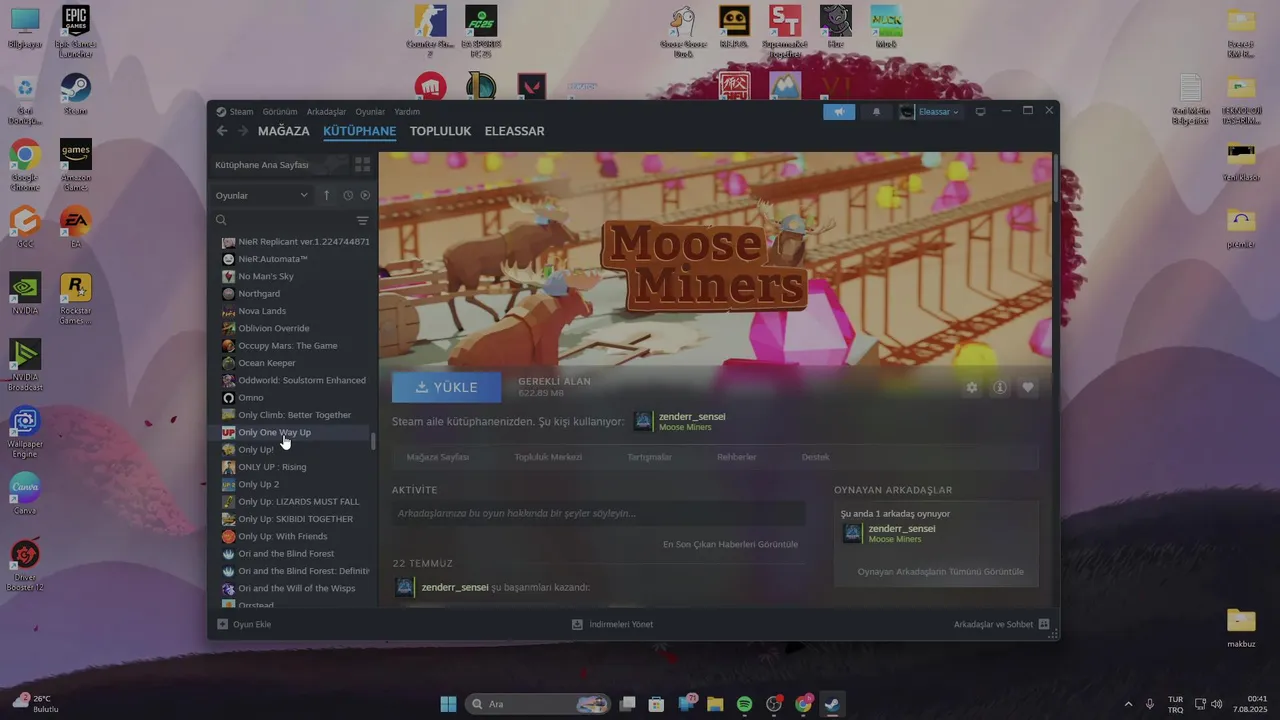
Task: Select No Man's Sky in the list
Action: [266, 276]
